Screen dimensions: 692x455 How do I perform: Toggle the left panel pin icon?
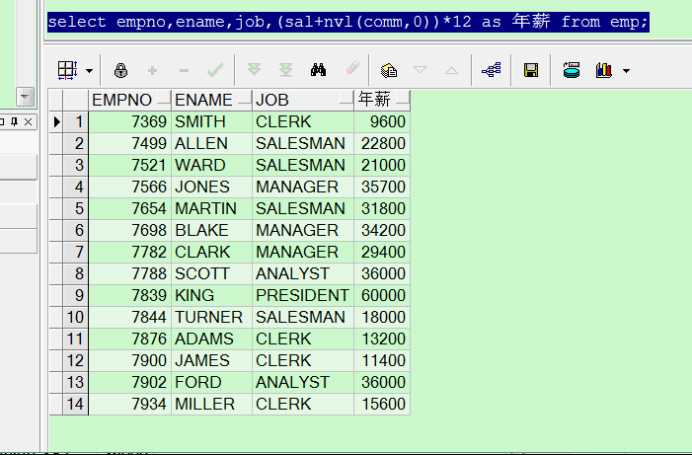click(x=14, y=121)
